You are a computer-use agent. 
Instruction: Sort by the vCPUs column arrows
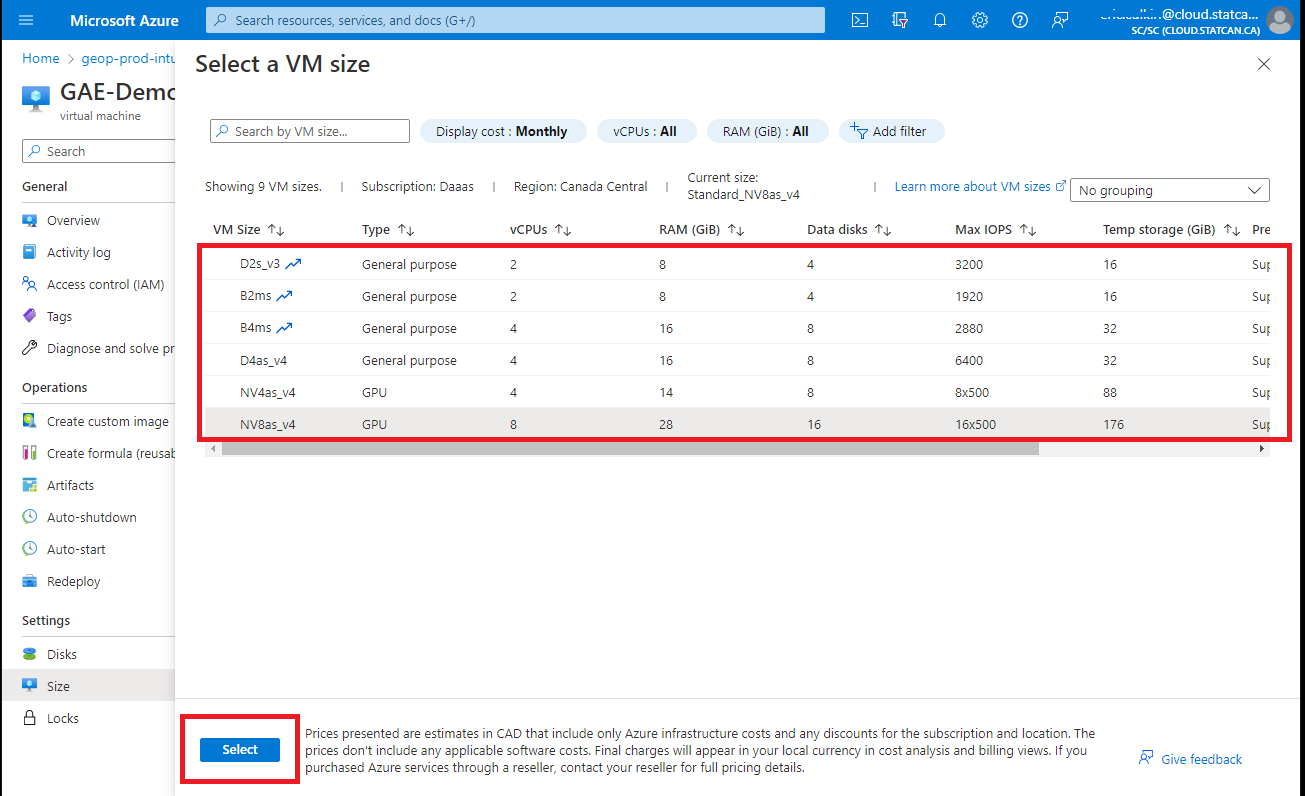click(562, 230)
